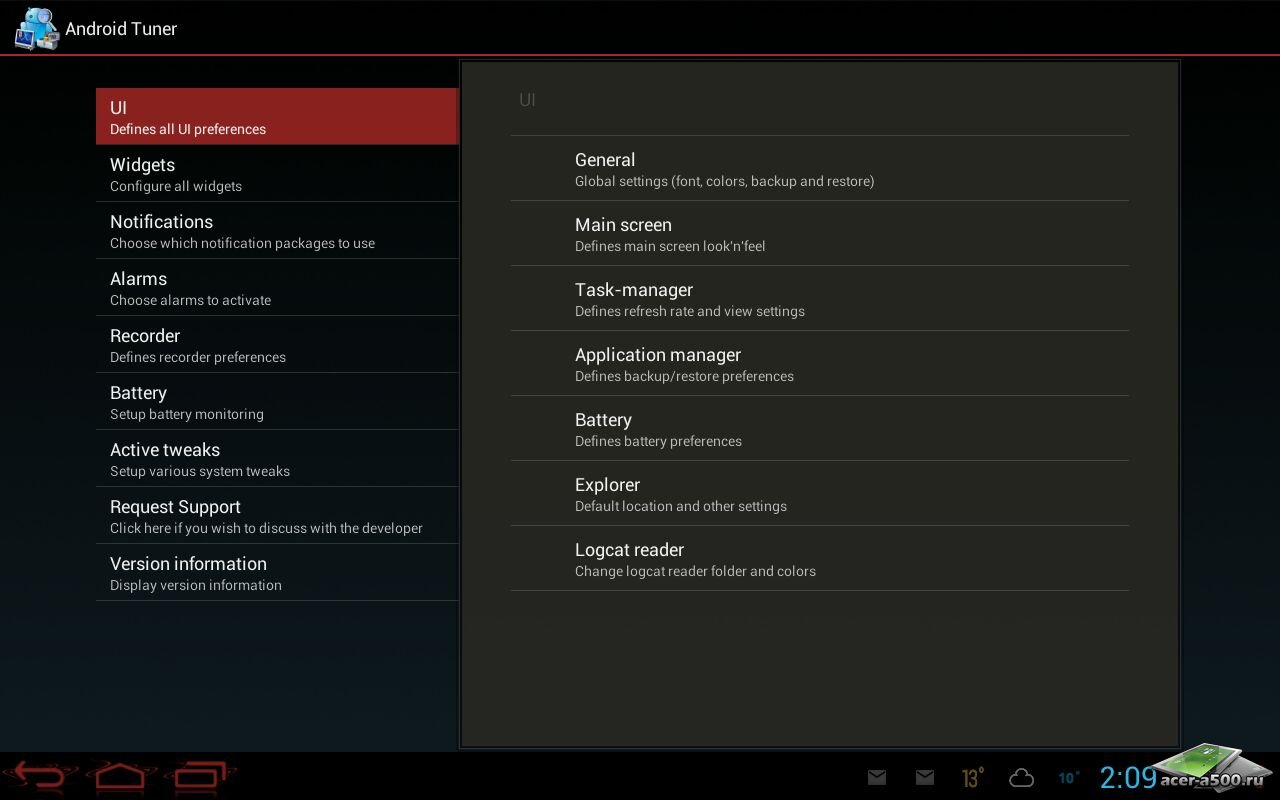Tap the Android Tuner app icon
Image resolution: width=1280 pixels, height=800 pixels.
[36, 28]
